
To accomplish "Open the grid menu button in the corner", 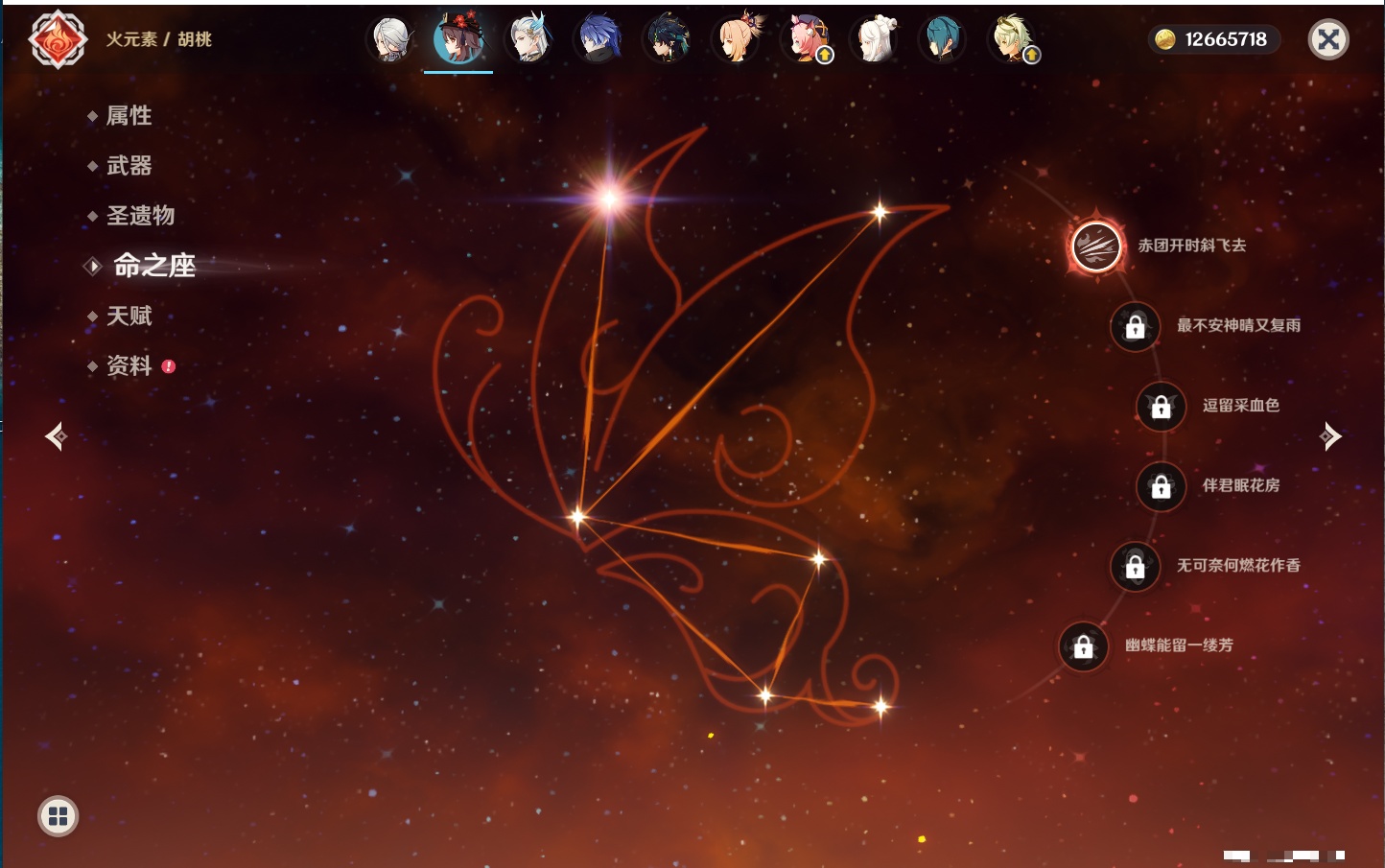I will 58,816.
